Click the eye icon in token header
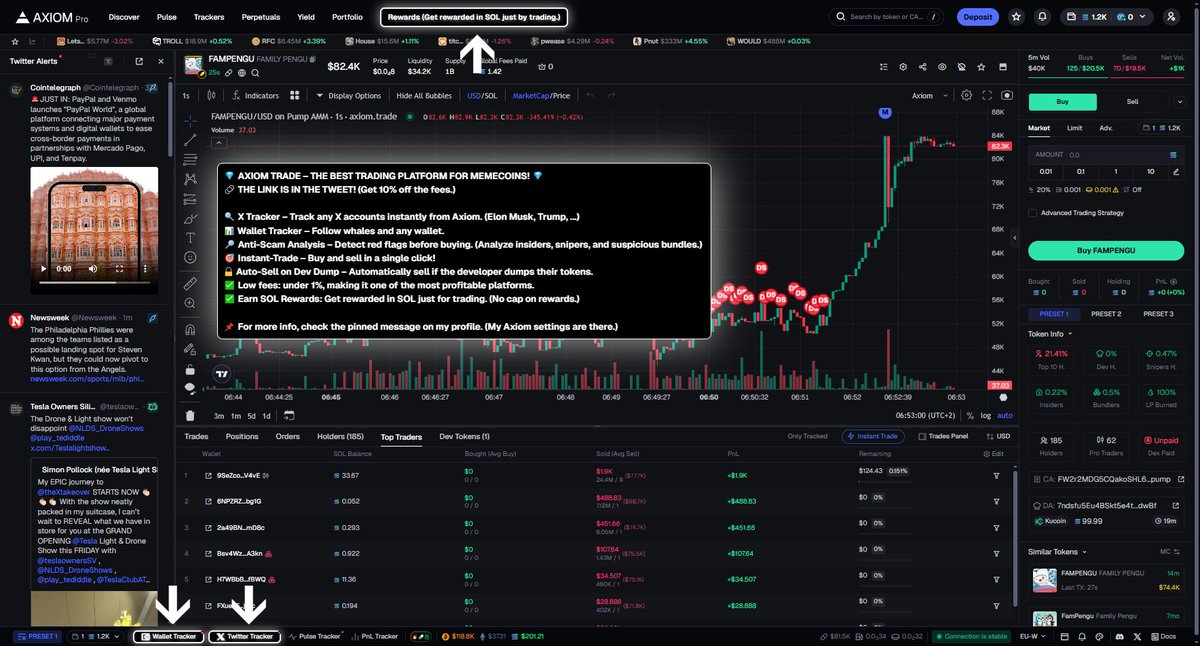The image size is (1200, 646). click(941, 67)
